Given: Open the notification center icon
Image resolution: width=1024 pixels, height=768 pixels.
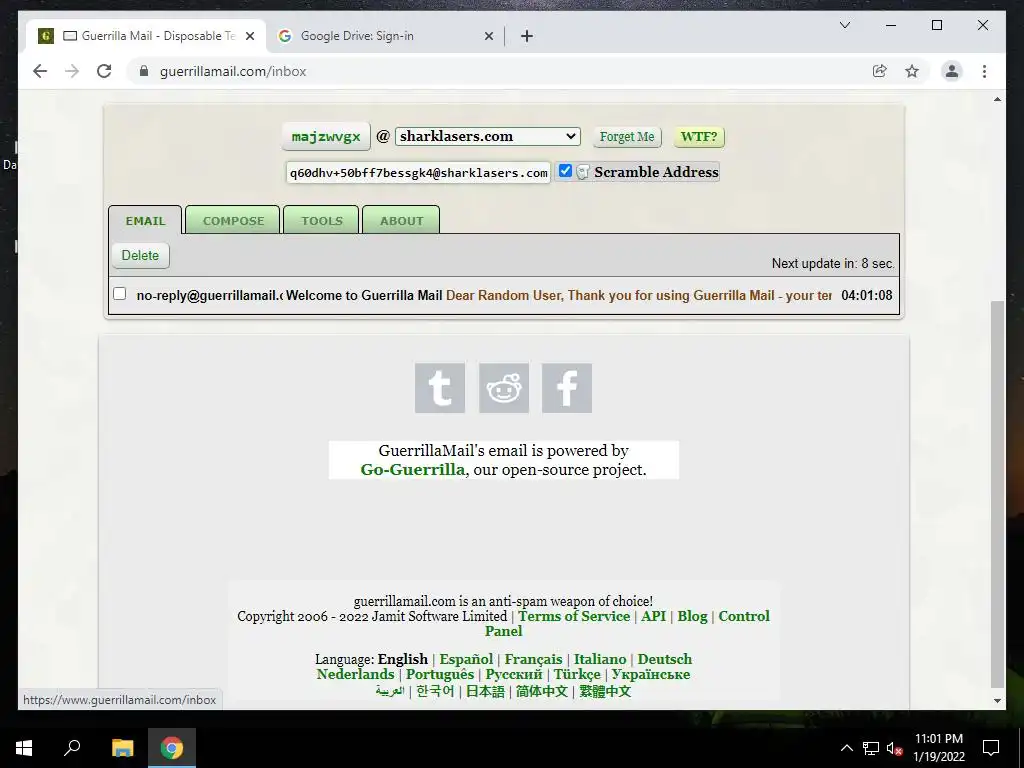Looking at the screenshot, I should [991, 748].
